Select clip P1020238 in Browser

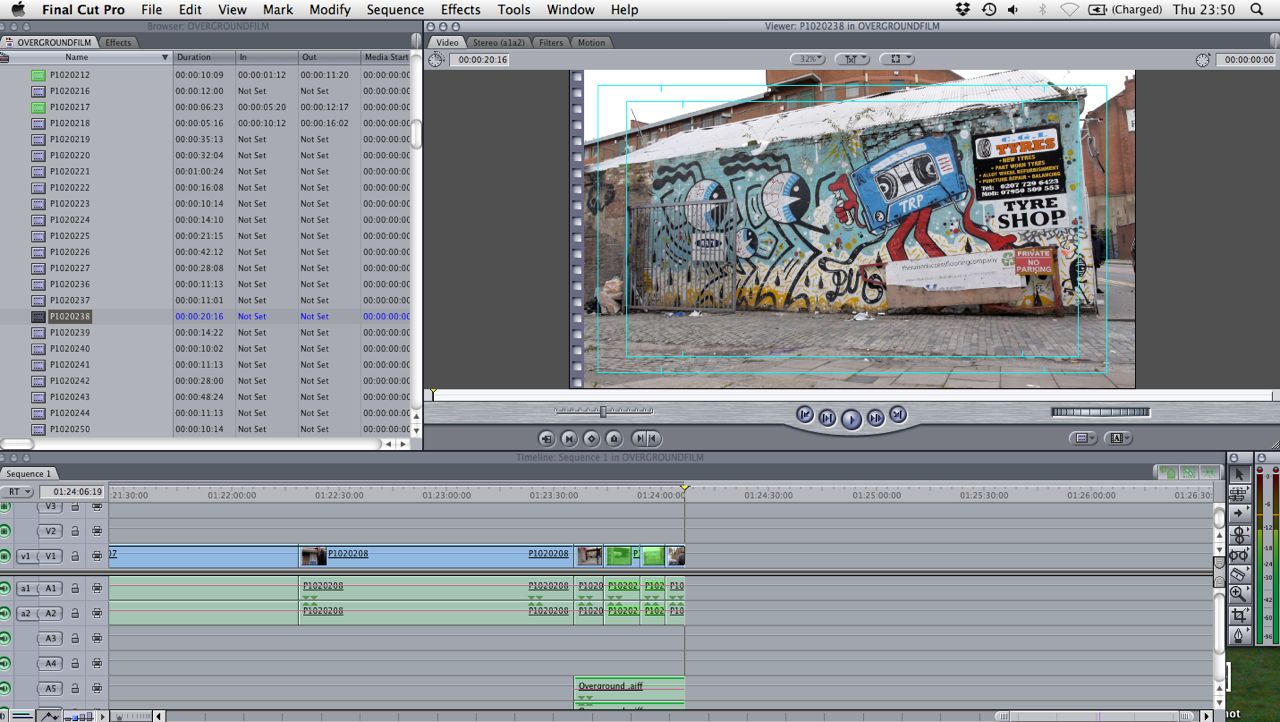pyautogui.click(x=70, y=316)
